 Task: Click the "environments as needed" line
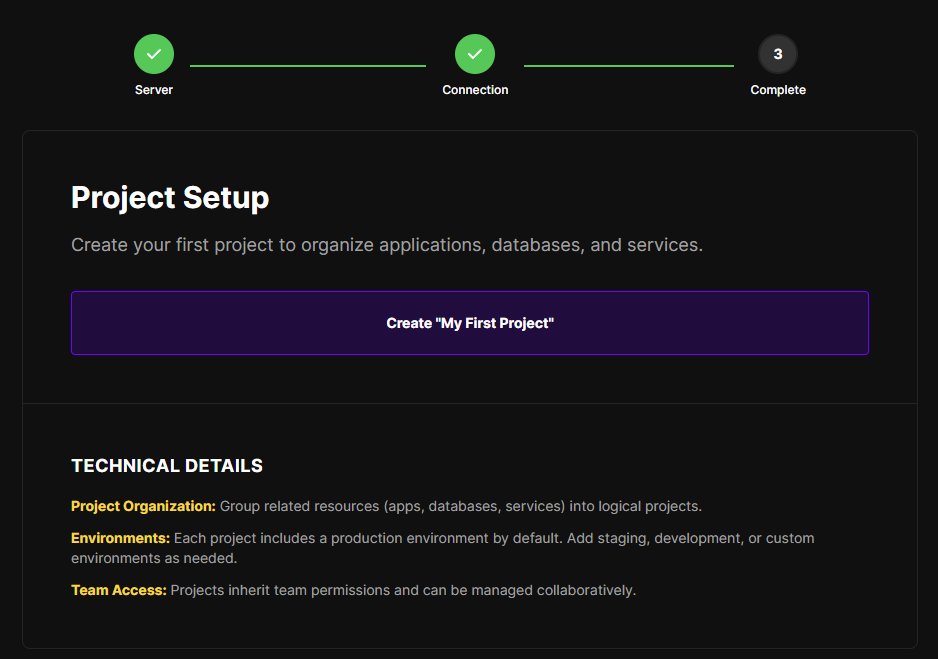154,559
